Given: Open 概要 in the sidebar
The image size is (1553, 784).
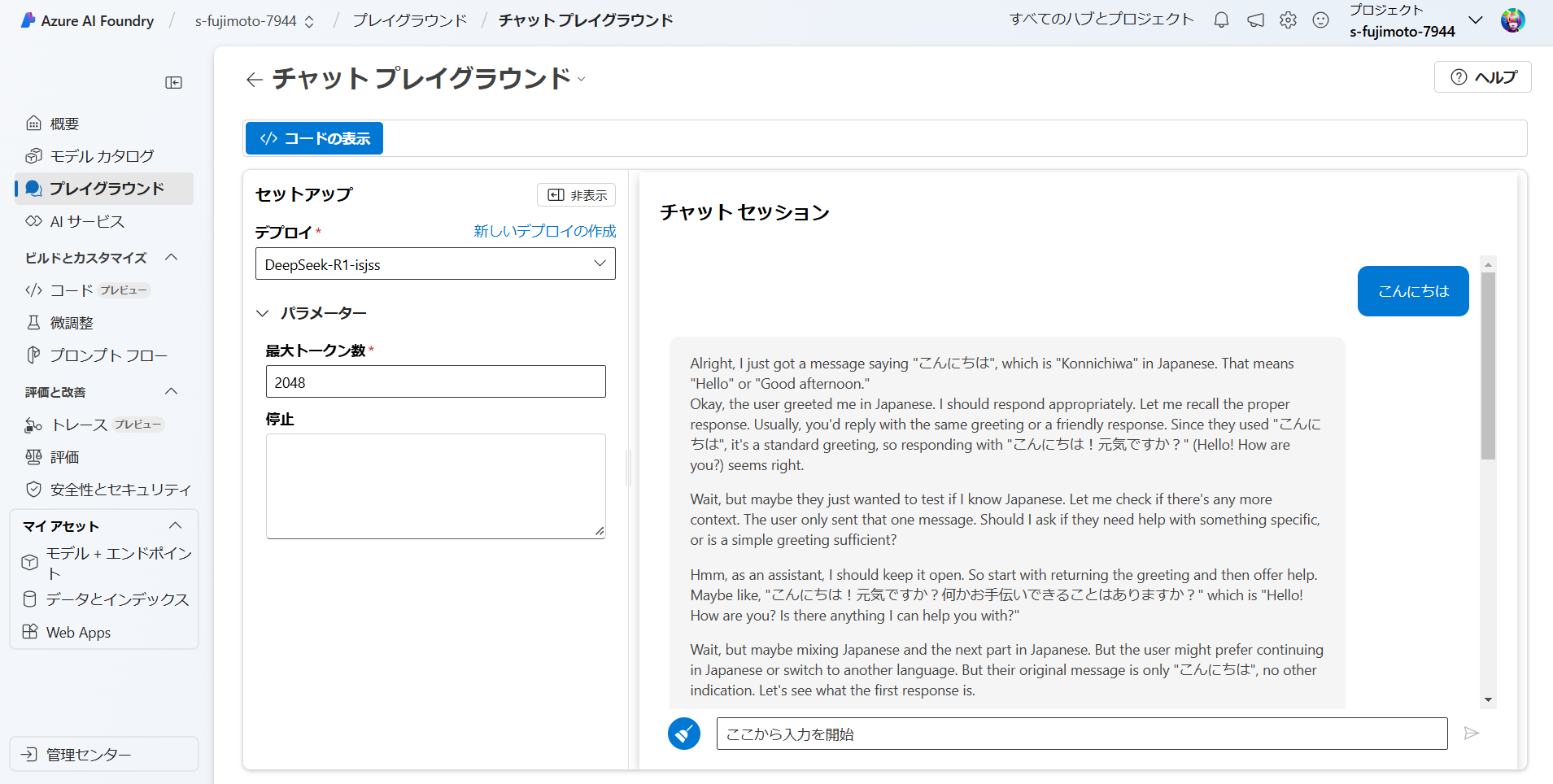Looking at the screenshot, I should point(104,124).
